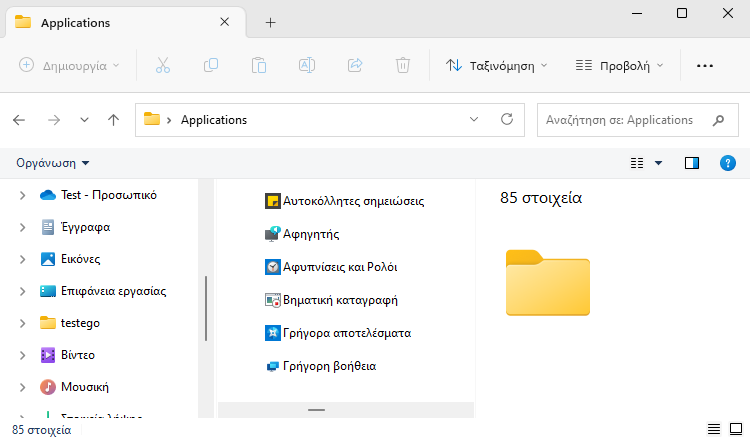Screen dimensions: 750x440
Task: Expand the Βίντεο tree node
Action: coord(22,355)
